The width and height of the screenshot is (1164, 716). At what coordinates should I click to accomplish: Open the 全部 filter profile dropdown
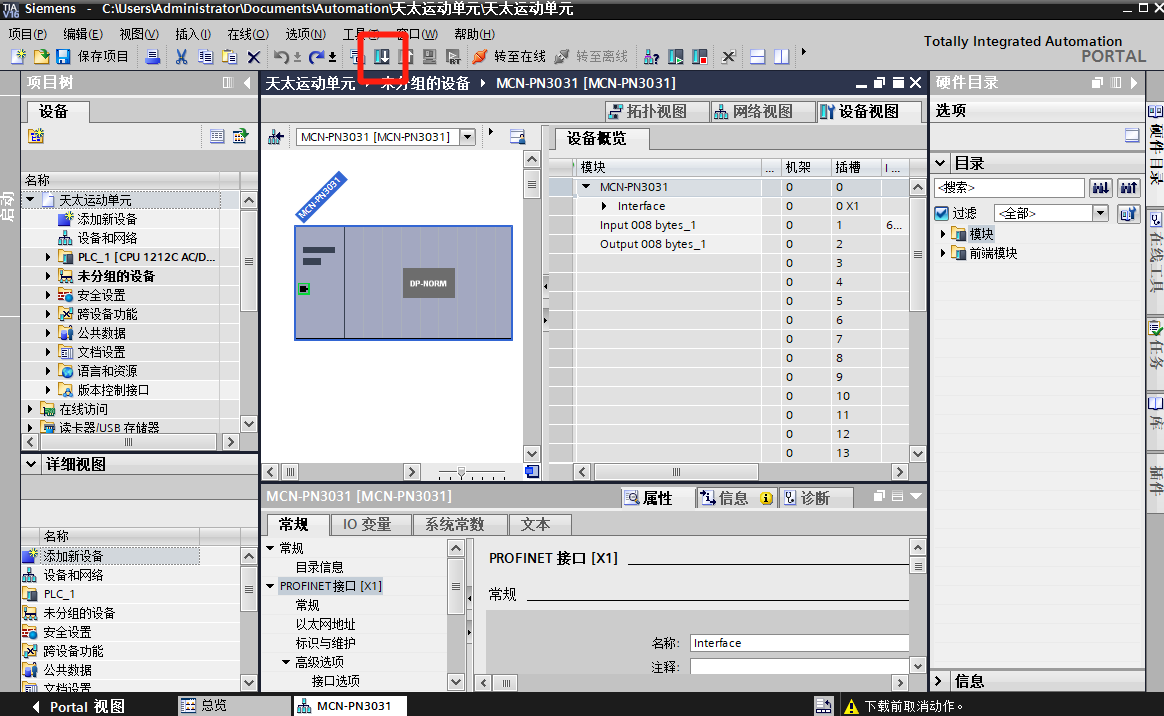click(1100, 214)
